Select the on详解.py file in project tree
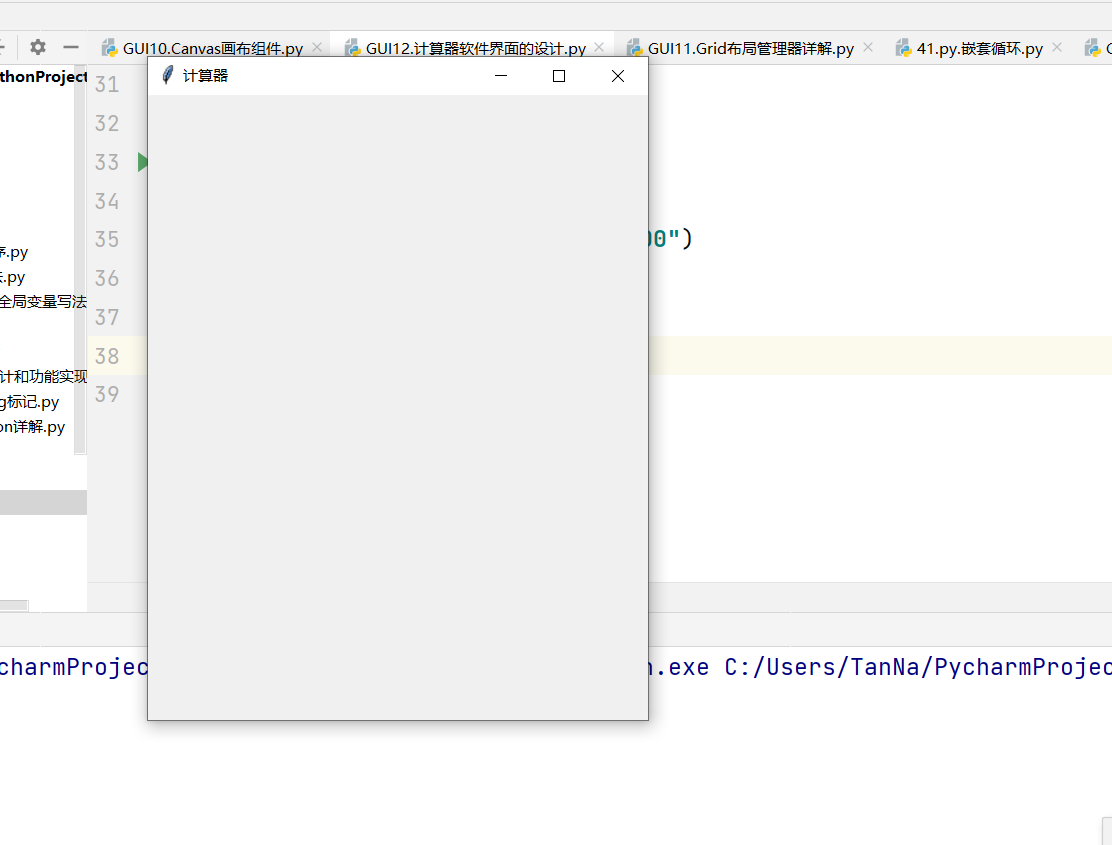1112x845 pixels. pyautogui.click(x=33, y=427)
